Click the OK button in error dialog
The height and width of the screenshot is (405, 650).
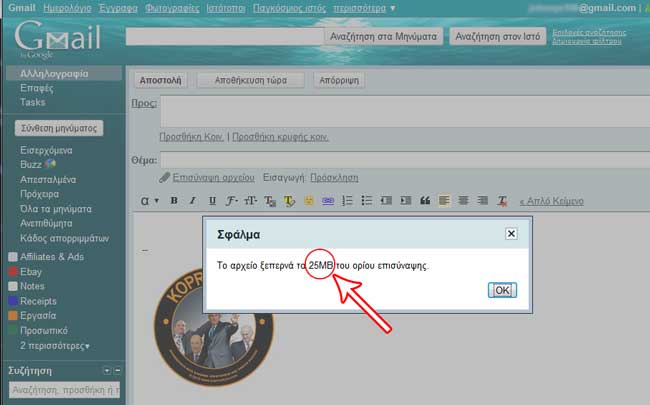click(502, 290)
